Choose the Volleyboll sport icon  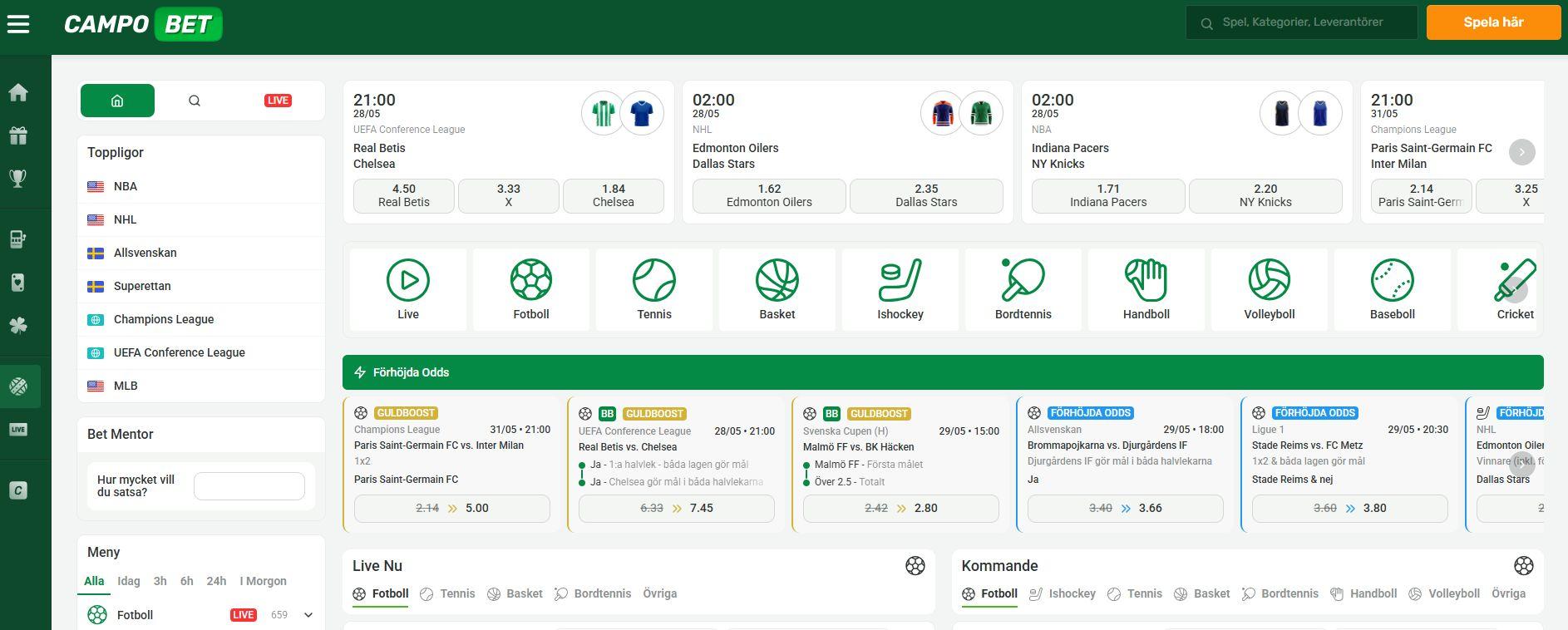[x=1269, y=289]
